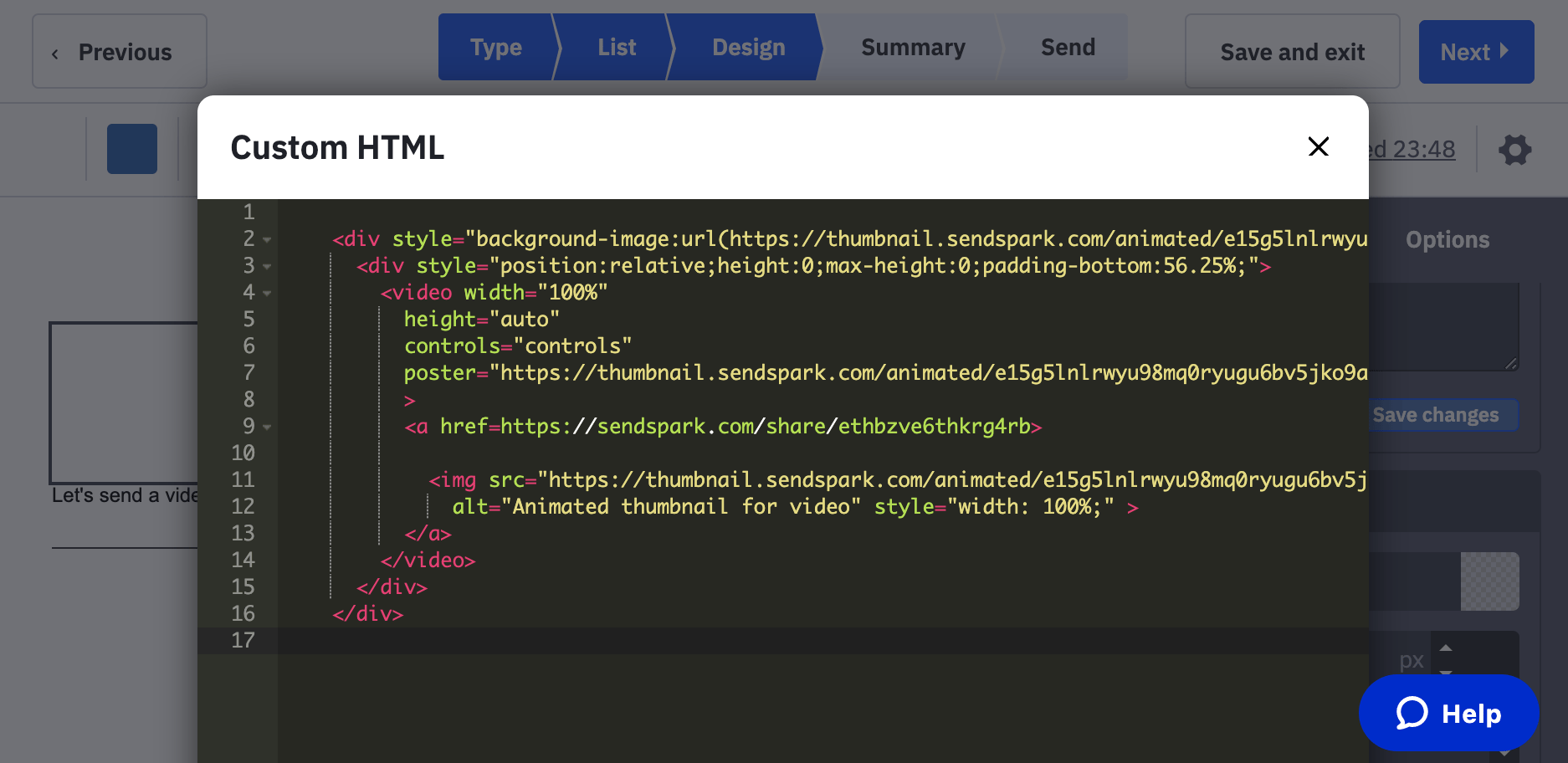Collapse code fold arrow on line 3
Viewport: 1568px width, 763px height.
(267, 267)
